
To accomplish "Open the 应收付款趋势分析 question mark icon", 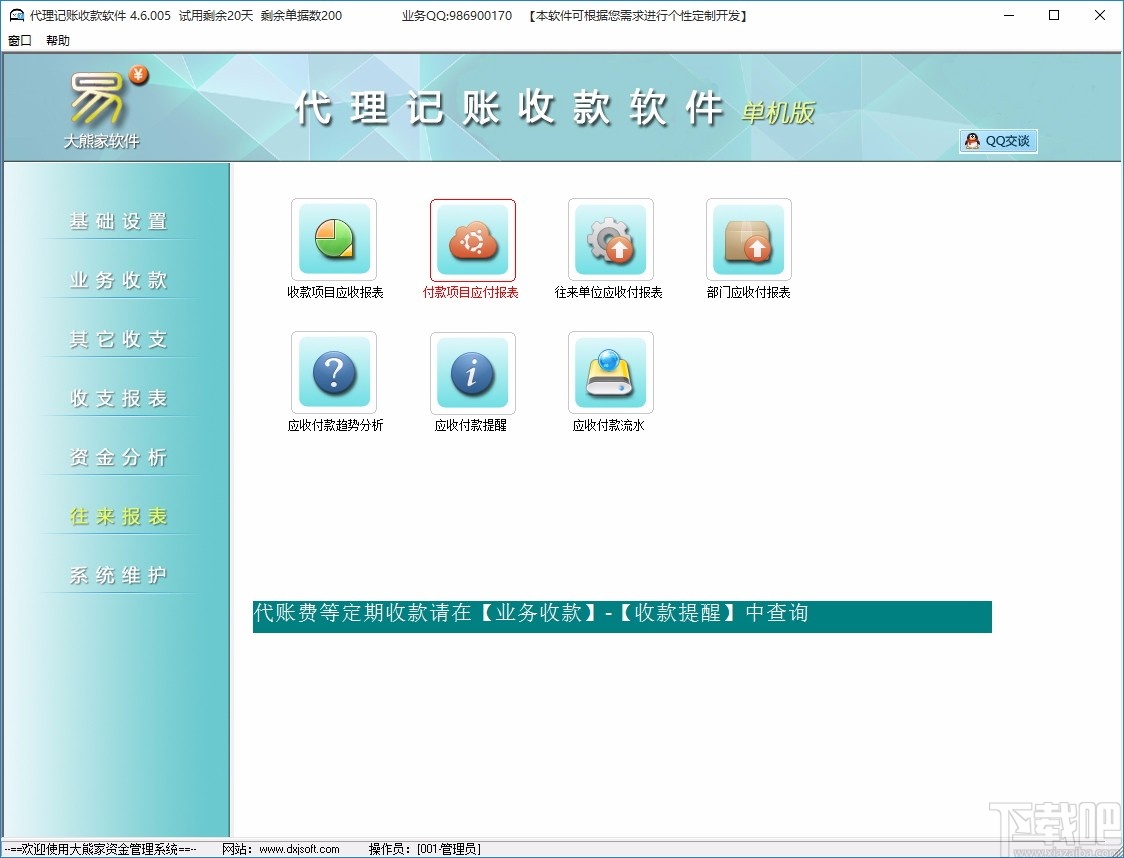I will 334,372.
